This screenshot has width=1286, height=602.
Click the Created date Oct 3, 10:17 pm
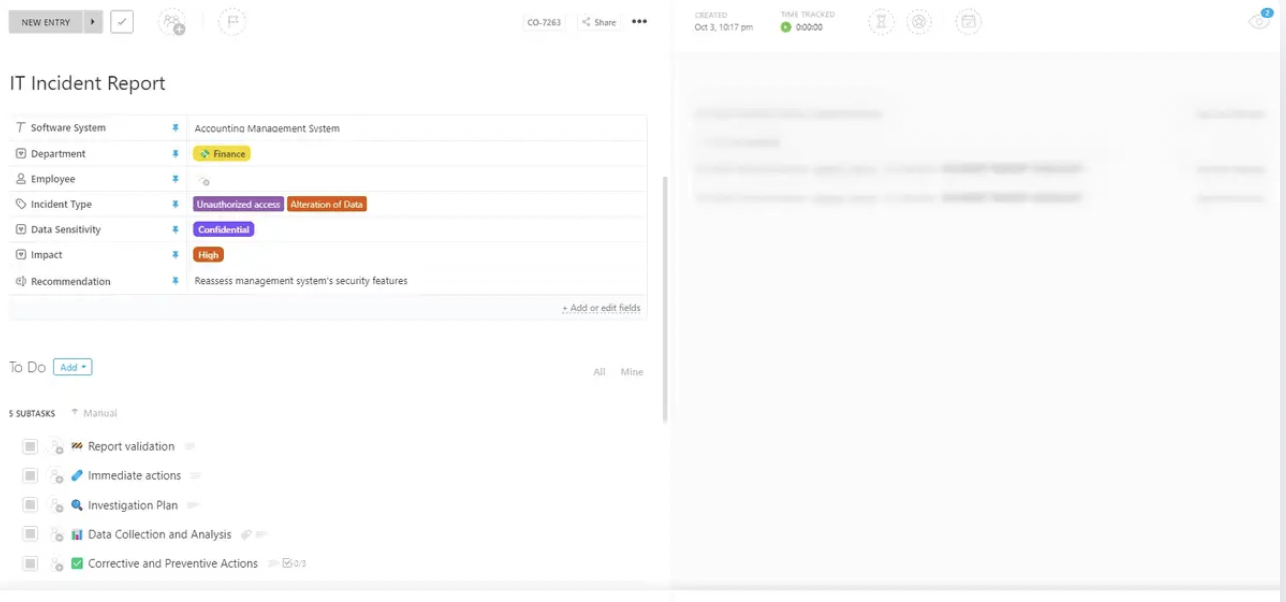(x=723, y=27)
